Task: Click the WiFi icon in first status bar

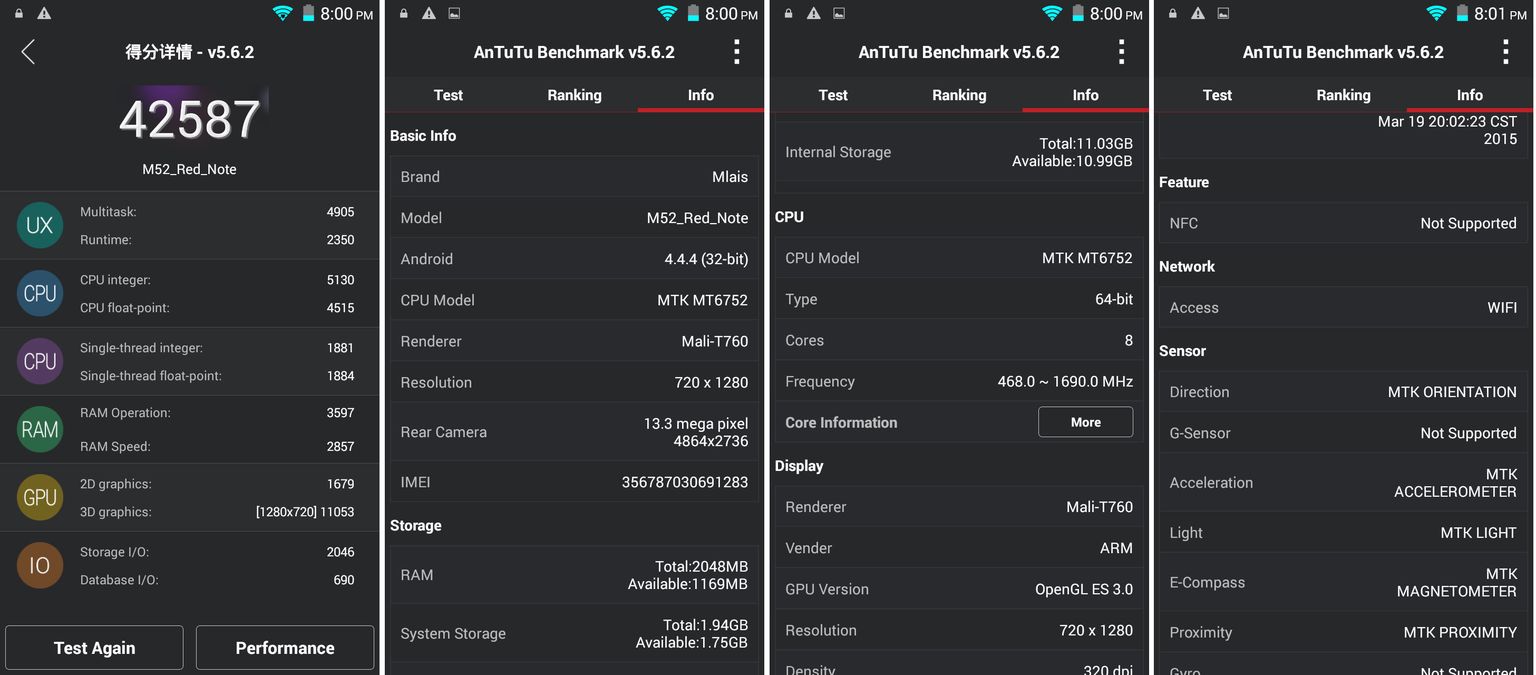Action: click(283, 13)
